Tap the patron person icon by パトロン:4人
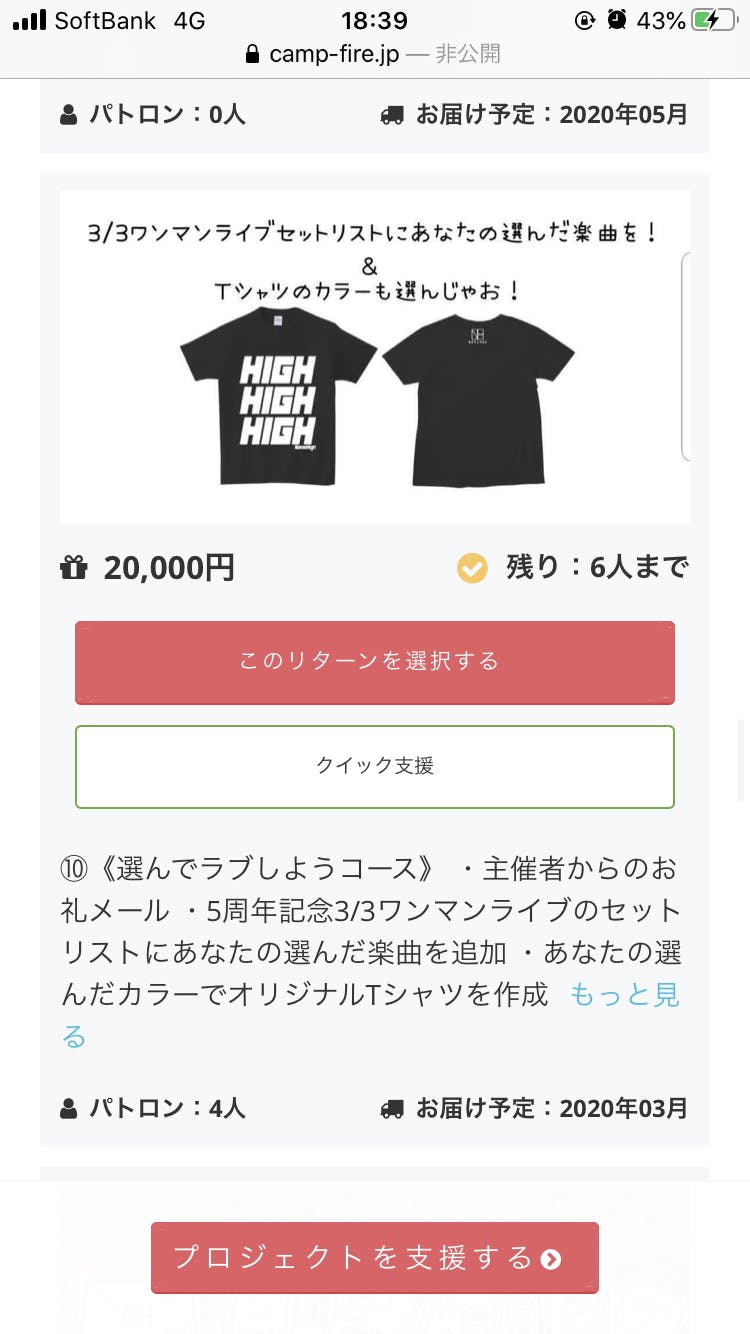The image size is (750, 1334). point(68,1108)
